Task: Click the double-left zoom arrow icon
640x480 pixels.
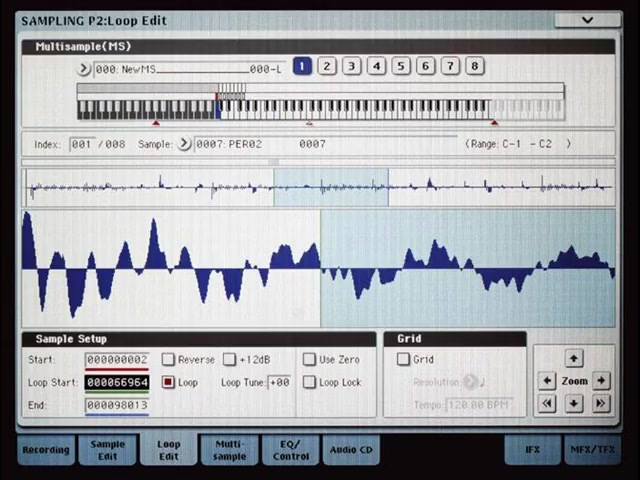Action: pyautogui.click(x=547, y=403)
